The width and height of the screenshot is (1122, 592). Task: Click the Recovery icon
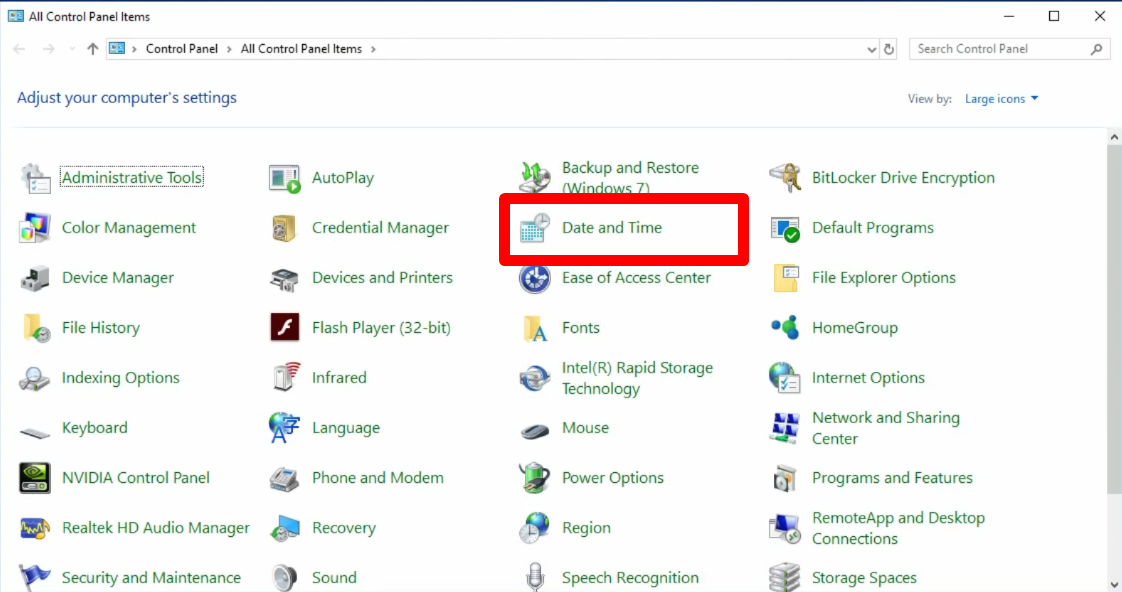285,528
